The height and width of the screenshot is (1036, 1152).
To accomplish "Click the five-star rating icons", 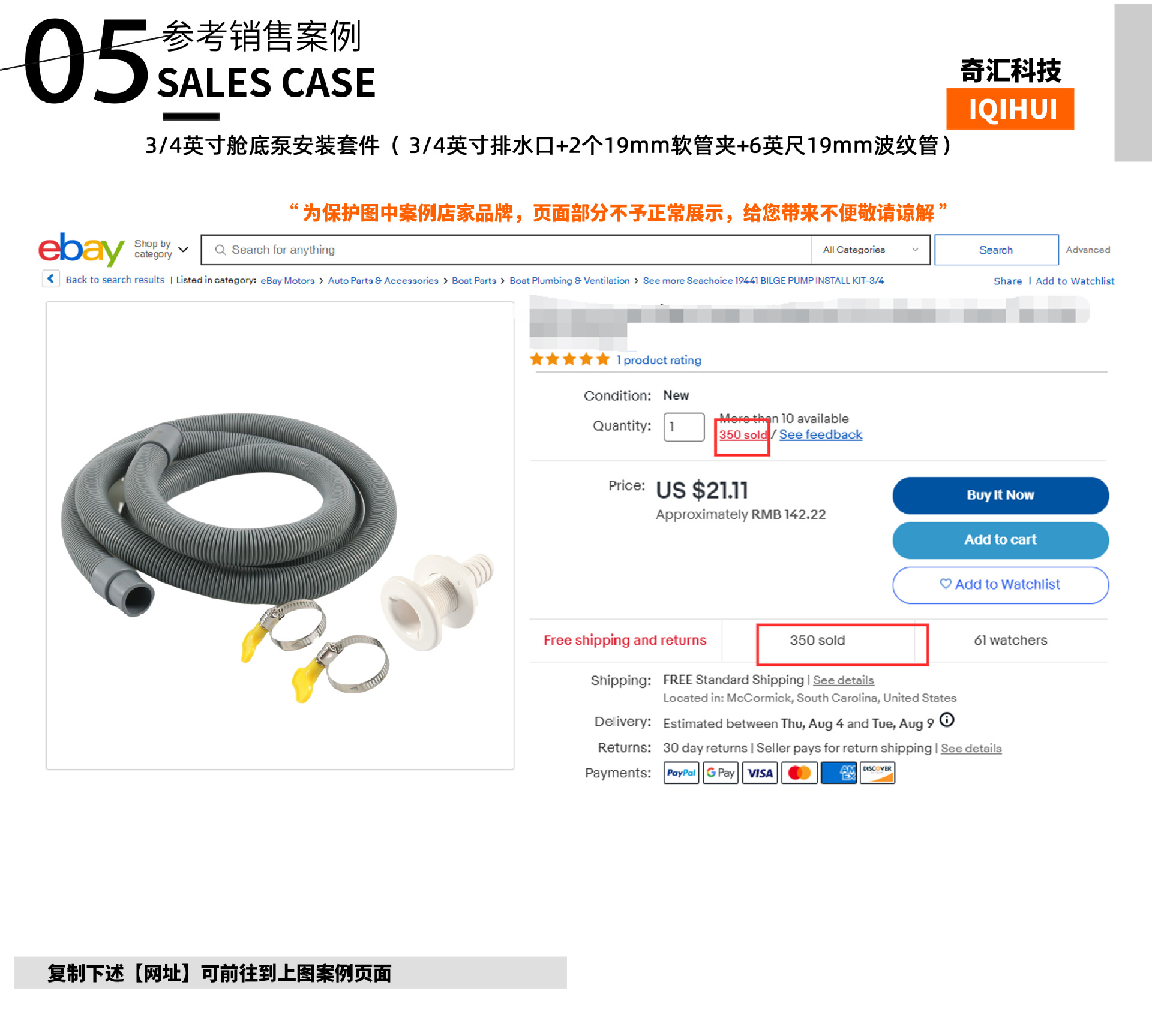I will [x=570, y=359].
